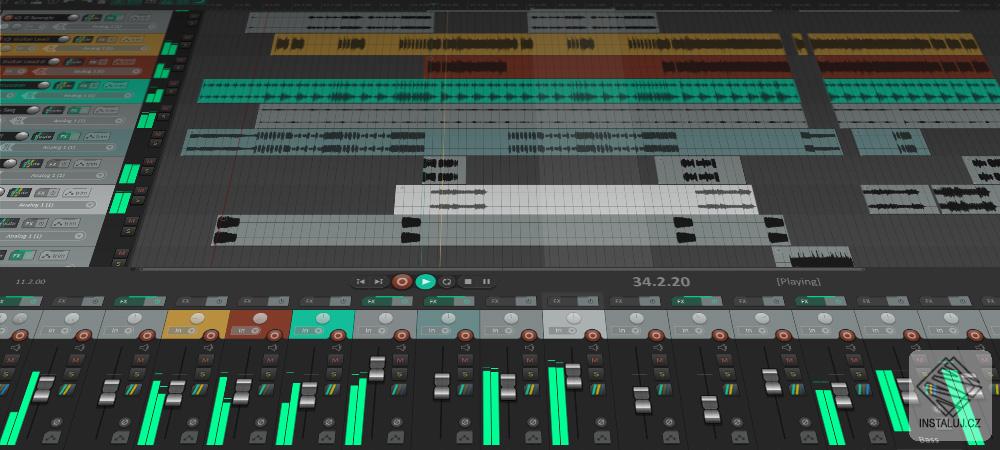Toggle the transport Record button
Screen dimensions: 1000x450
coord(402,282)
